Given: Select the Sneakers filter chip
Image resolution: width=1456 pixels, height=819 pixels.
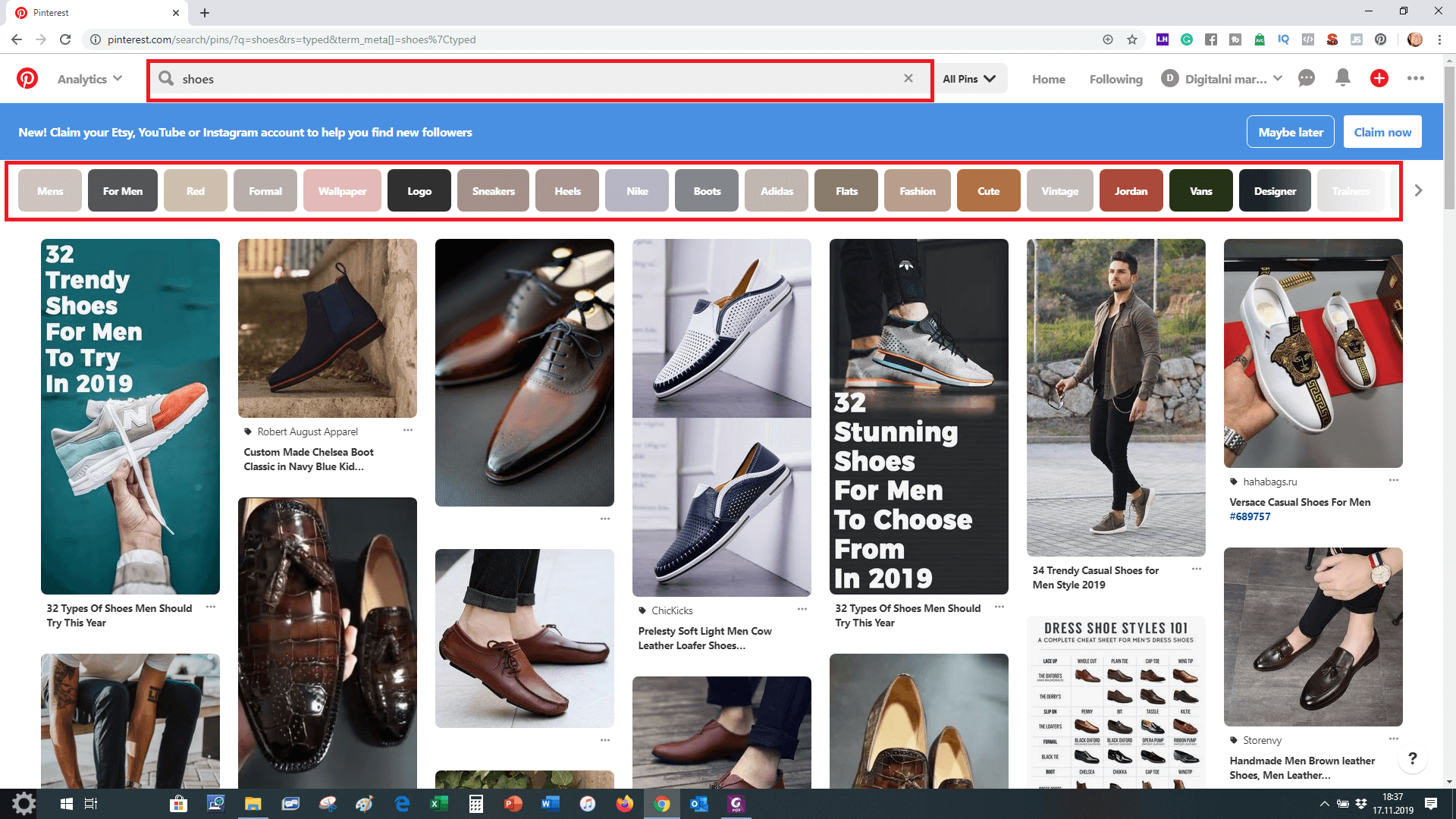Looking at the screenshot, I should pos(493,191).
